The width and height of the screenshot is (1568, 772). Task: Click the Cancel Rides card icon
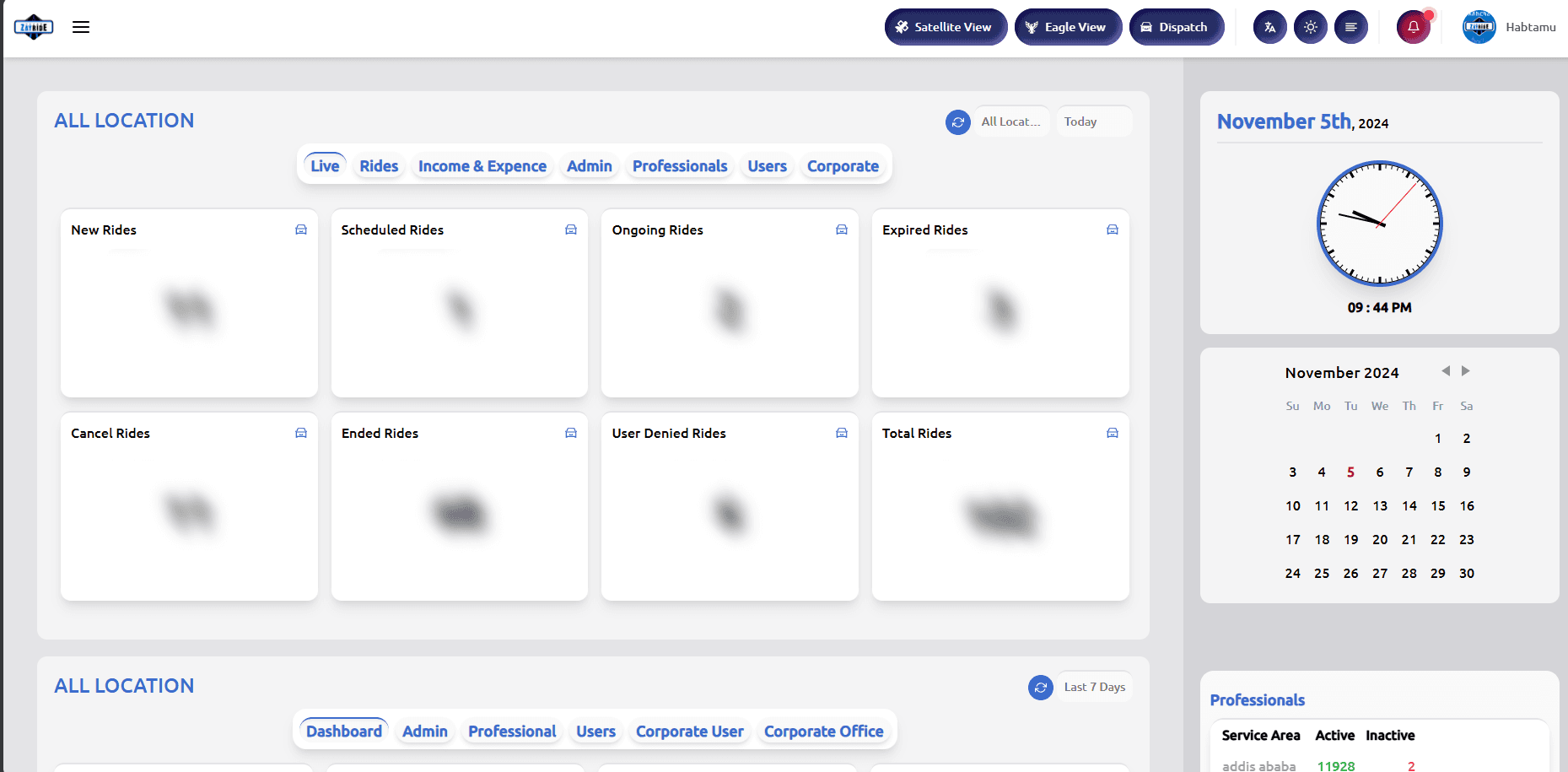(x=301, y=433)
